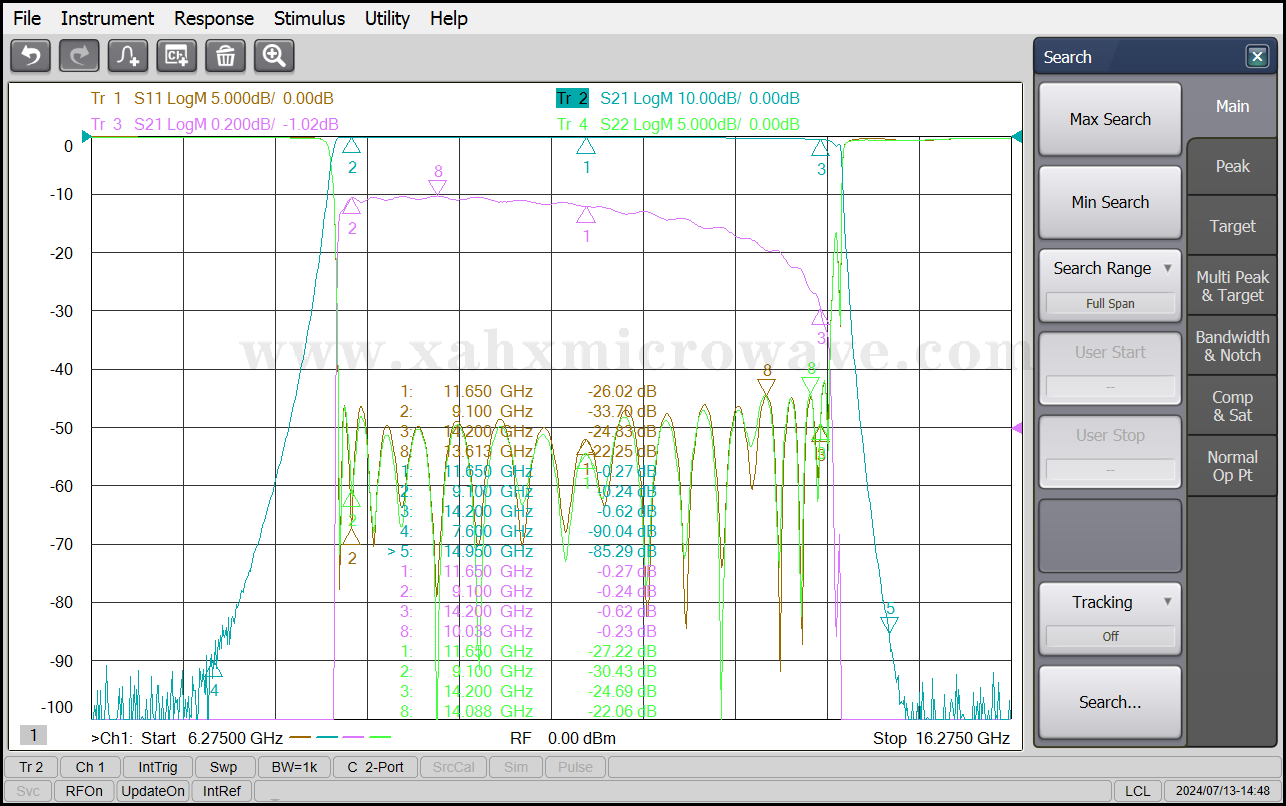
Task: Click the RF 0.00 dBm power label
Action: click(x=562, y=738)
